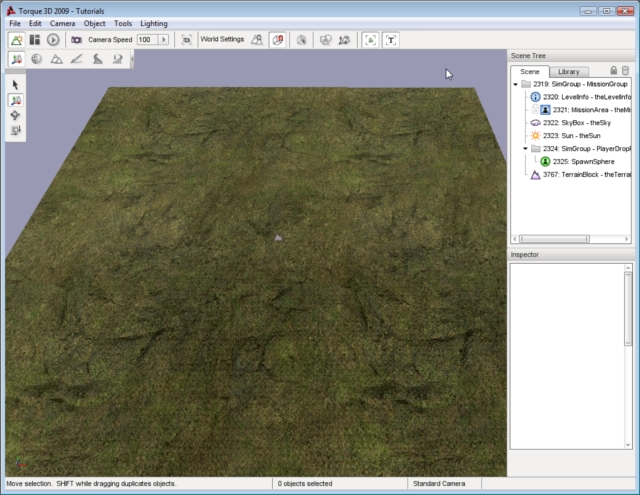
Task: Open the Camera Speed dropdown arrow
Action: (163, 40)
